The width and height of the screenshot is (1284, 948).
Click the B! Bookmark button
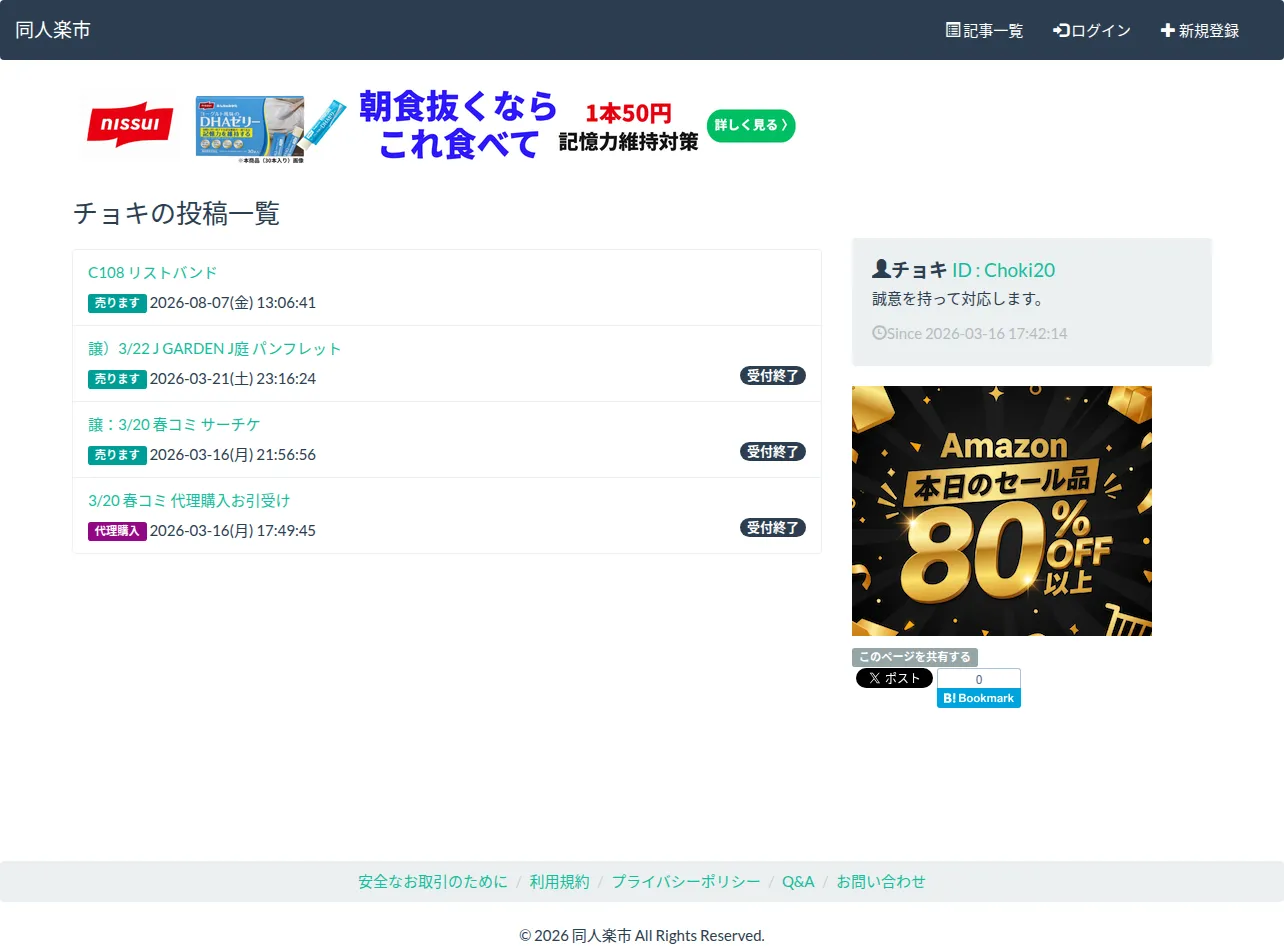tap(979, 698)
